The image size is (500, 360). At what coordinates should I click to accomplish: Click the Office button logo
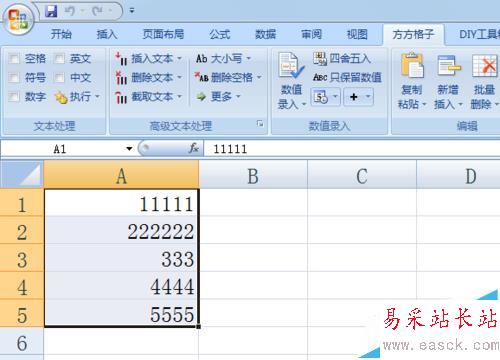coord(18,19)
